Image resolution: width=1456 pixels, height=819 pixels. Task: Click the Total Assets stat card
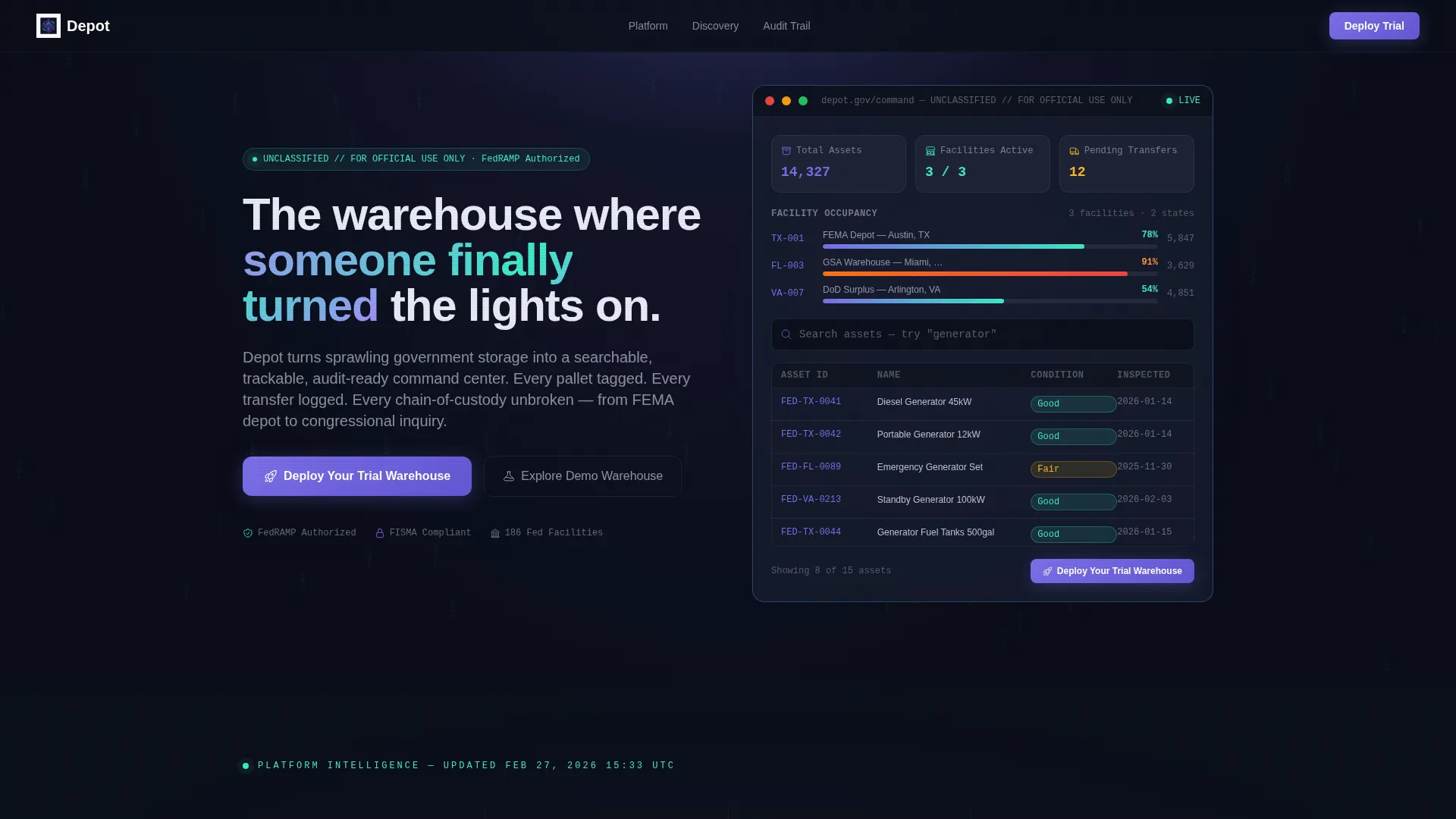(839, 164)
